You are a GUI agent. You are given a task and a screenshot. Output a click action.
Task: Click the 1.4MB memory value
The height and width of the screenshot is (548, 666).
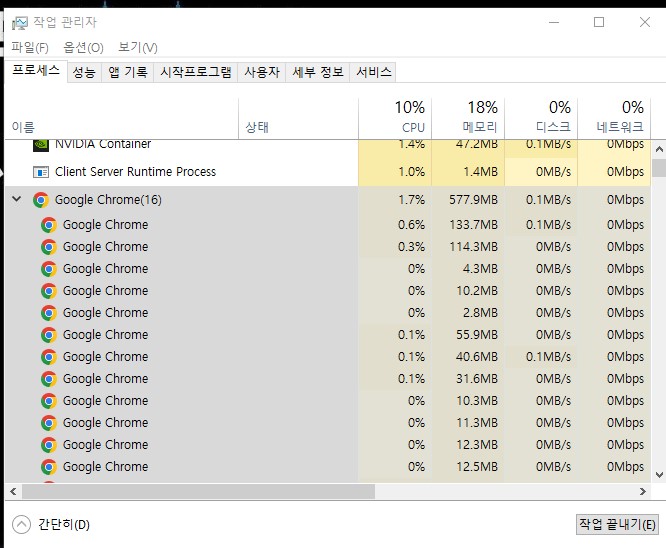tap(480, 172)
